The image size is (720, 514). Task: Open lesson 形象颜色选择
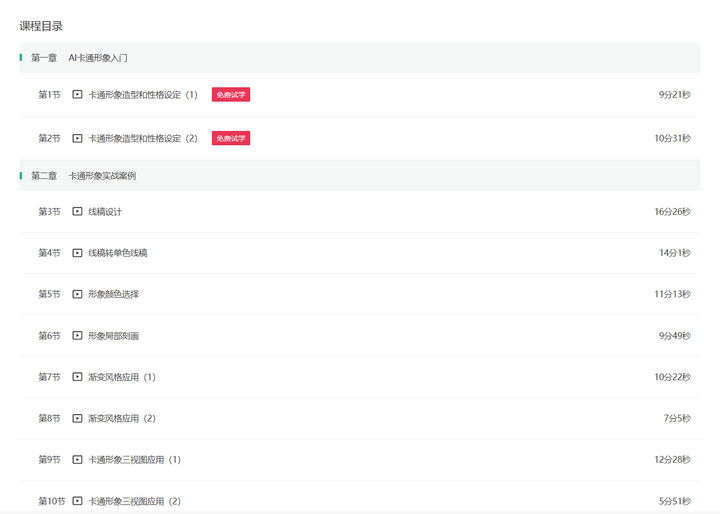(113, 294)
